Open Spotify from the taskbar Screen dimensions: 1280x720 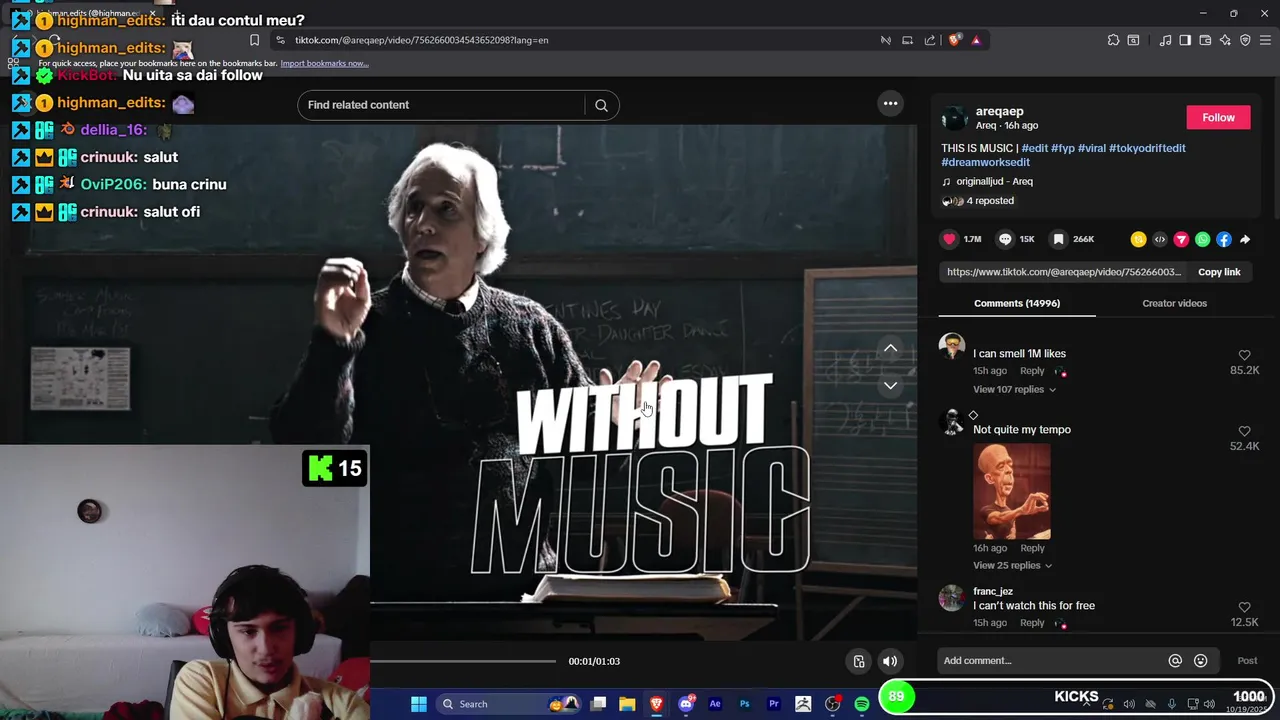[x=861, y=704]
